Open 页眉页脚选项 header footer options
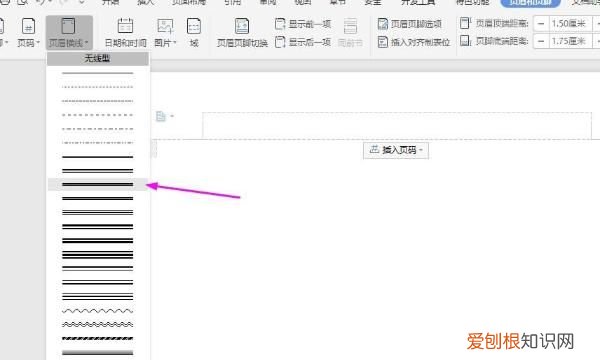Viewport: 600px width, 360px height. 409,24
